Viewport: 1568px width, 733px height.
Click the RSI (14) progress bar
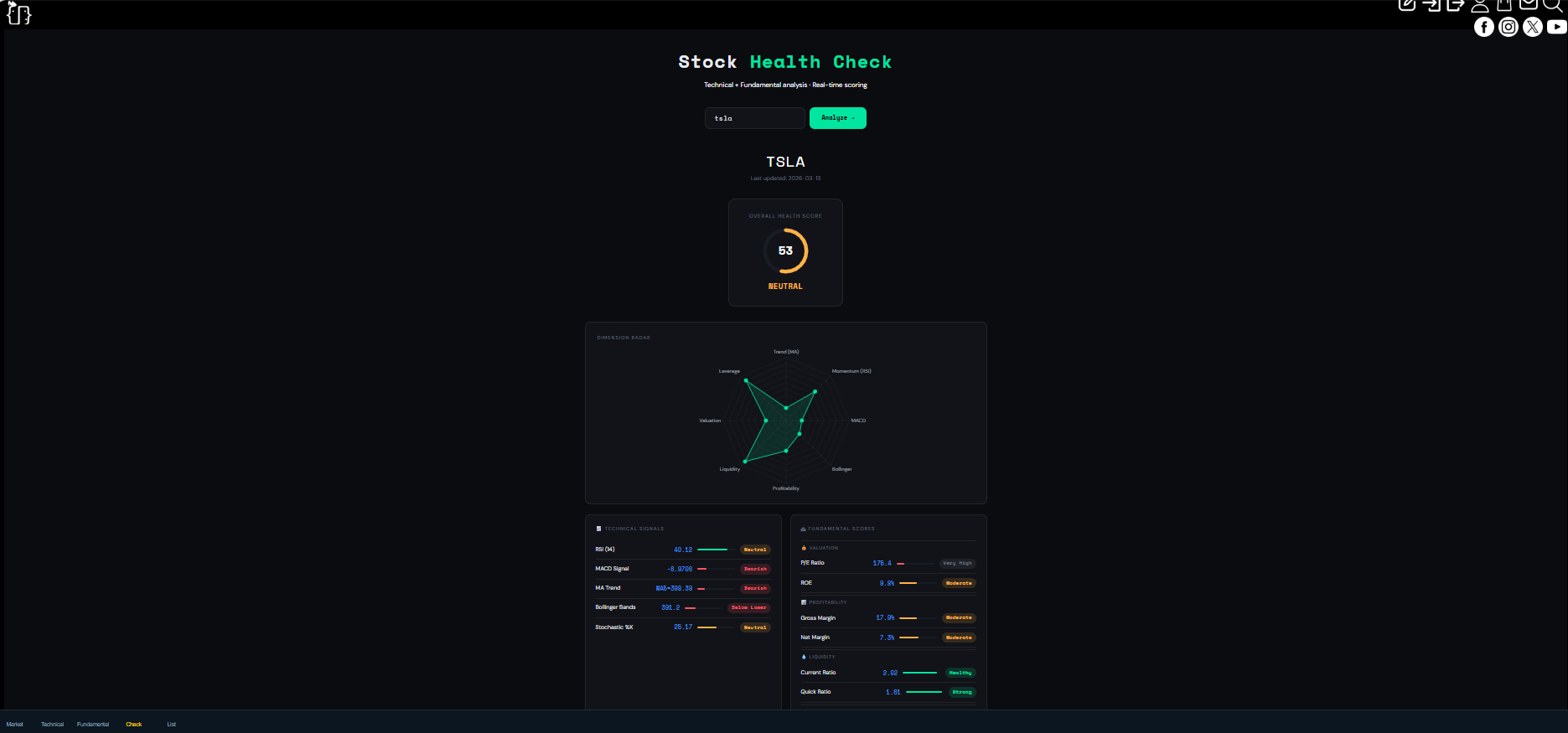click(x=716, y=550)
